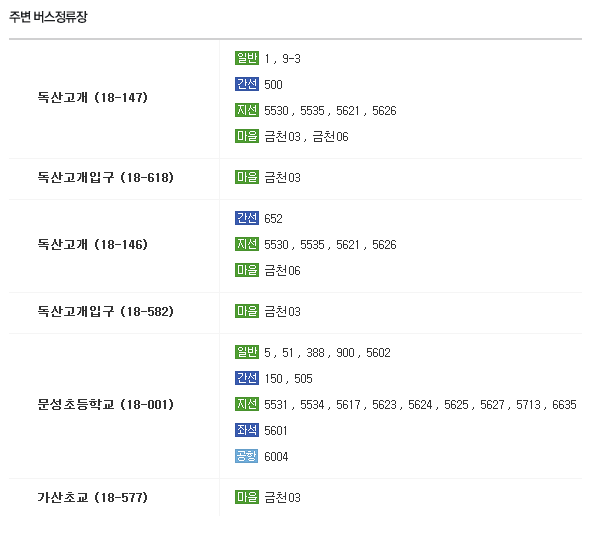Open the 독산고개 (18-146) stop entry
The height and width of the screenshot is (550, 600).
(x=93, y=245)
